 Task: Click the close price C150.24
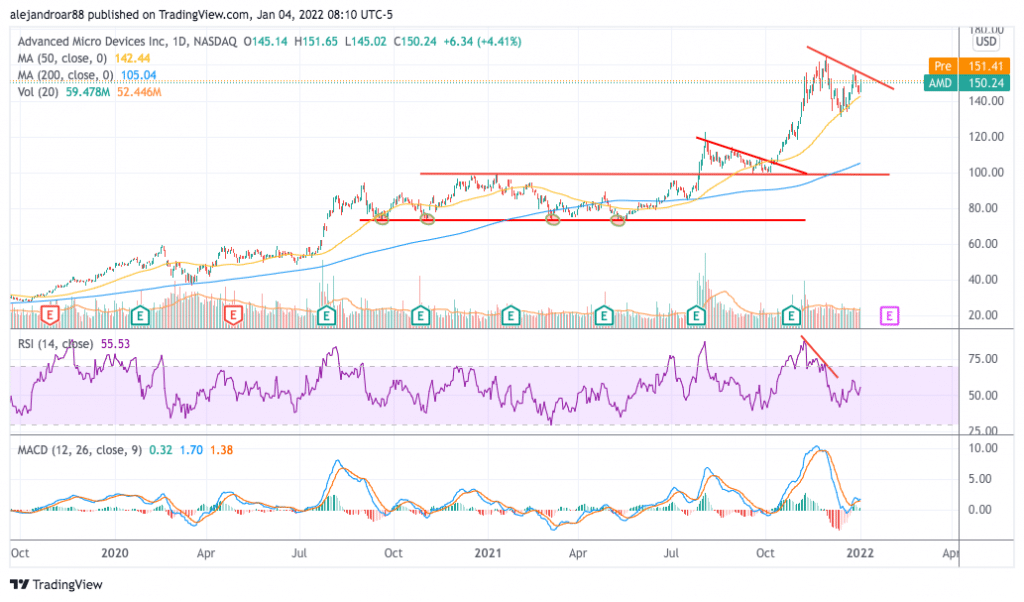[415, 42]
